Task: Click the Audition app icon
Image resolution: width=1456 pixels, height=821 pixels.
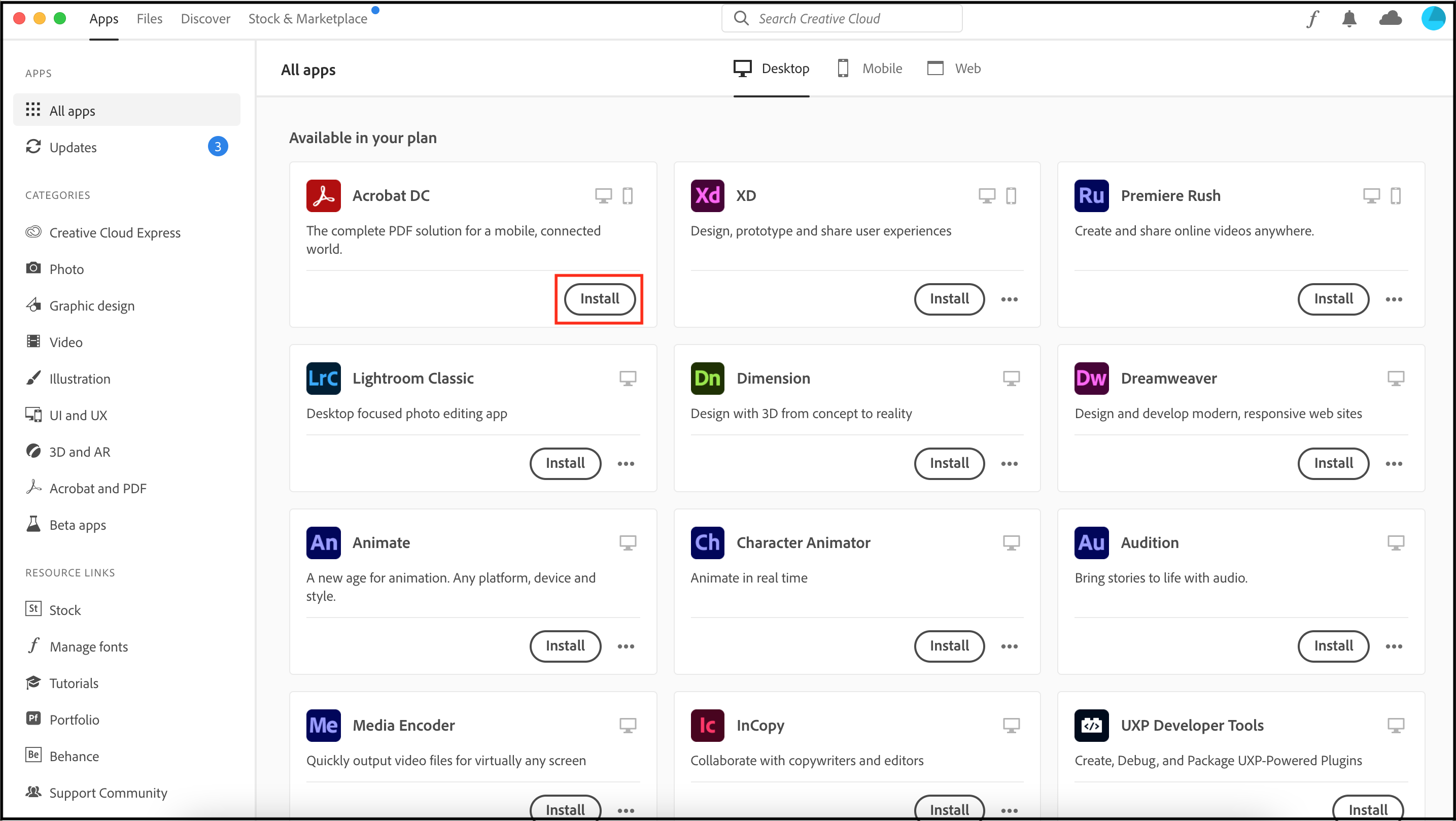Action: tap(1092, 543)
